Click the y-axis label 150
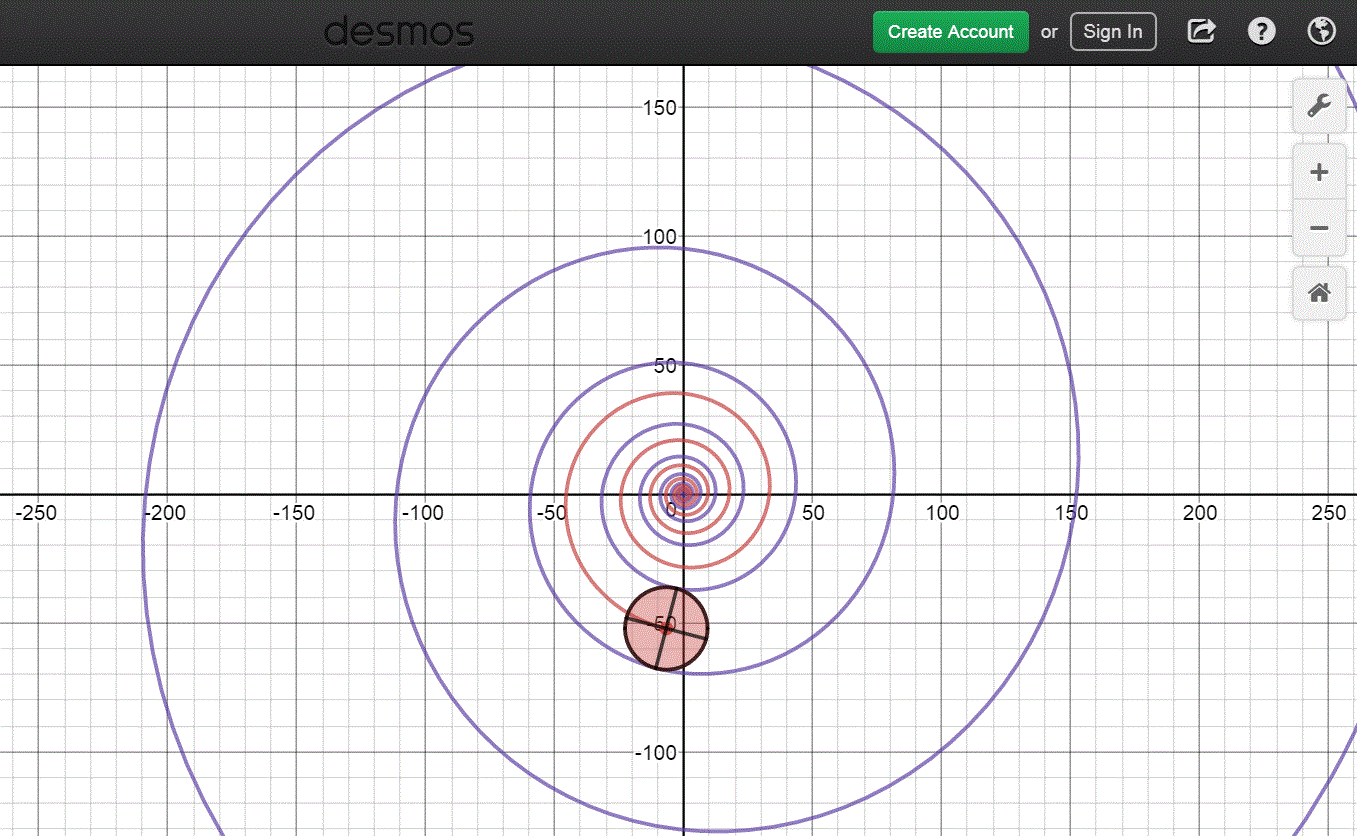This screenshot has height=836, width=1357. click(x=658, y=107)
